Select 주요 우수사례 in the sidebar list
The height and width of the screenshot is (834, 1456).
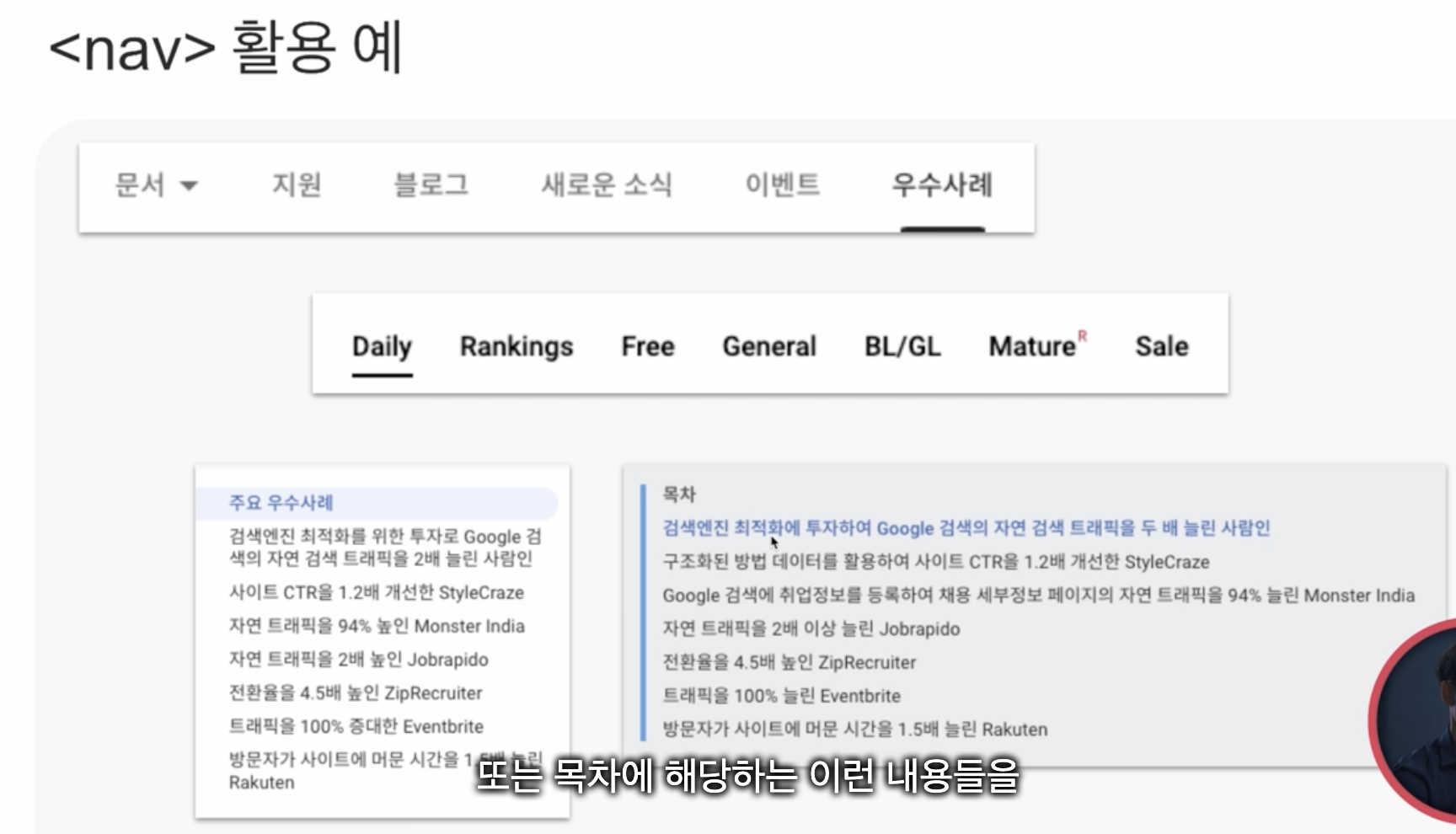(281, 503)
